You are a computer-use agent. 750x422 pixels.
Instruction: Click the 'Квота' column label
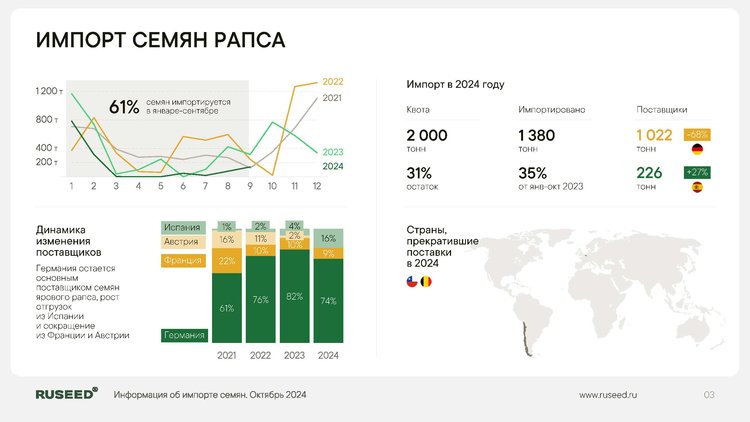[x=418, y=110]
